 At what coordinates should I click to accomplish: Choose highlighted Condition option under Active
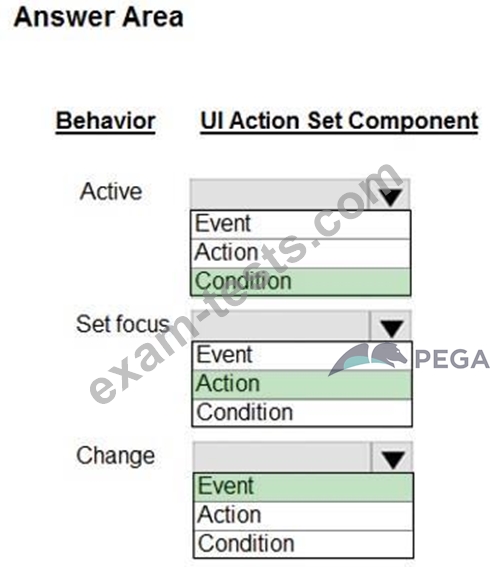pos(301,282)
